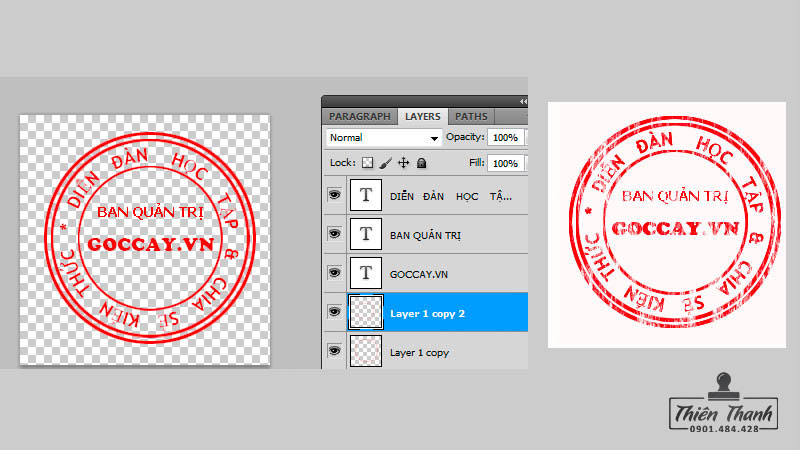Click the lock transparent pixels icon

367,162
